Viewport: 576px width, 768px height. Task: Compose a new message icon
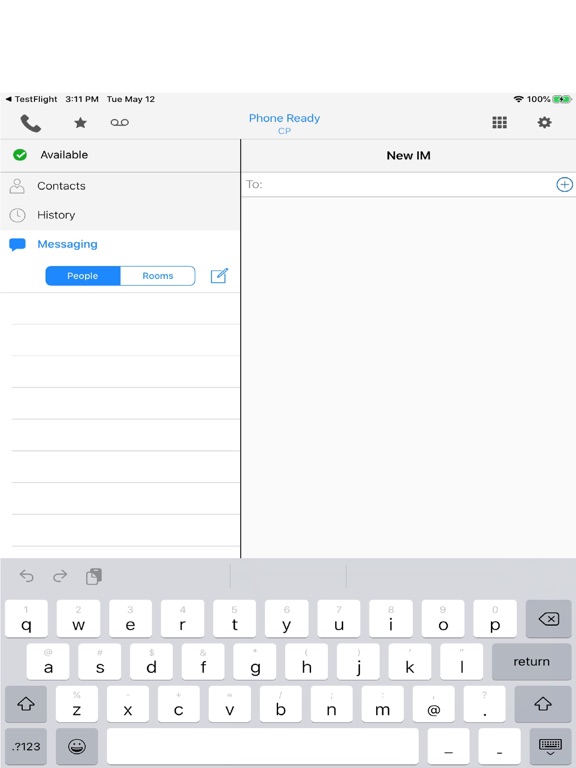tap(219, 276)
